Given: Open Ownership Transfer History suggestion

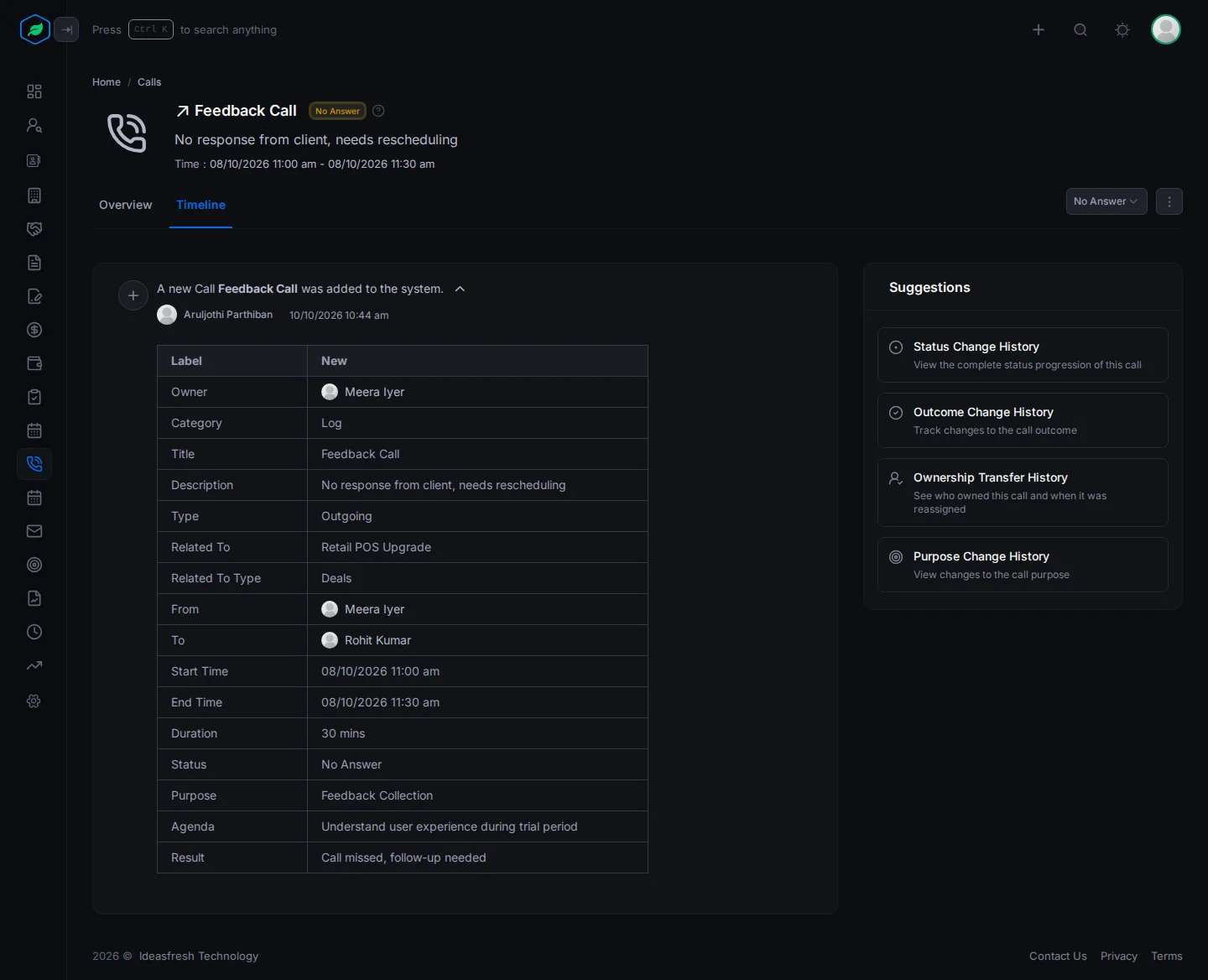Looking at the screenshot, I should (x=1023, y=493).
